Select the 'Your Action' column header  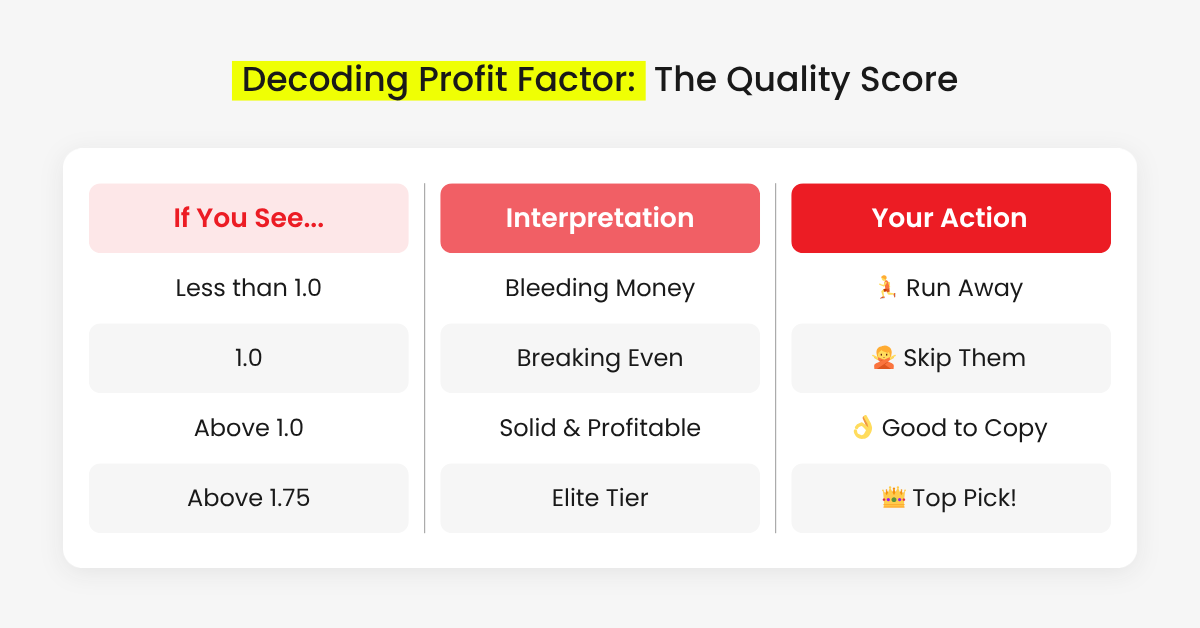click(950, 218)
